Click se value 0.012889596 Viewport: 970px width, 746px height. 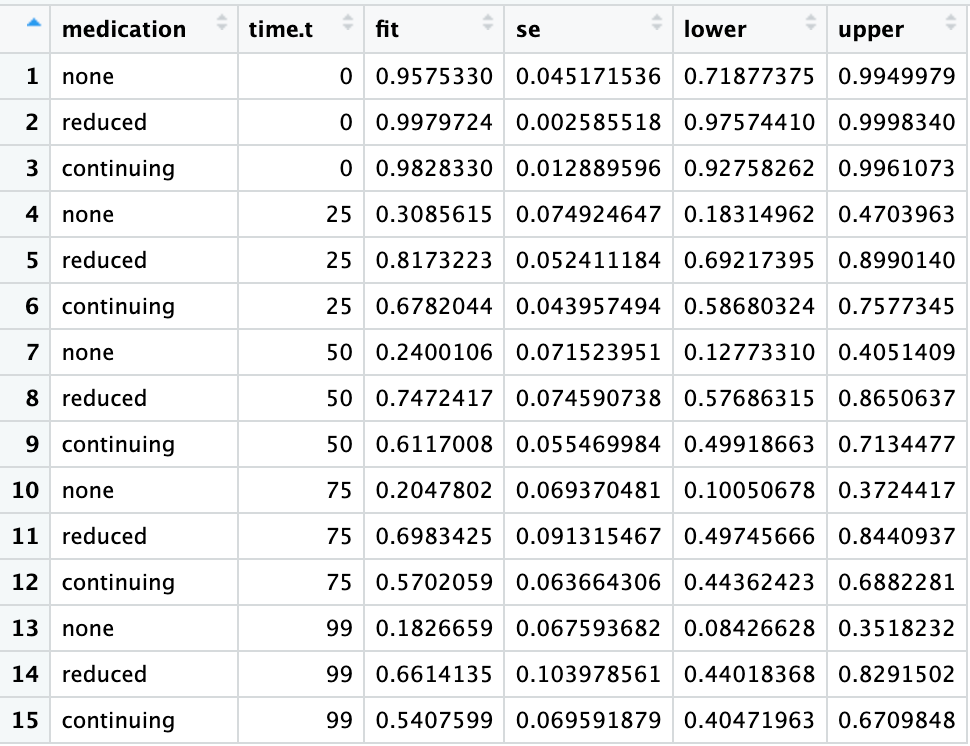point(588,168)
